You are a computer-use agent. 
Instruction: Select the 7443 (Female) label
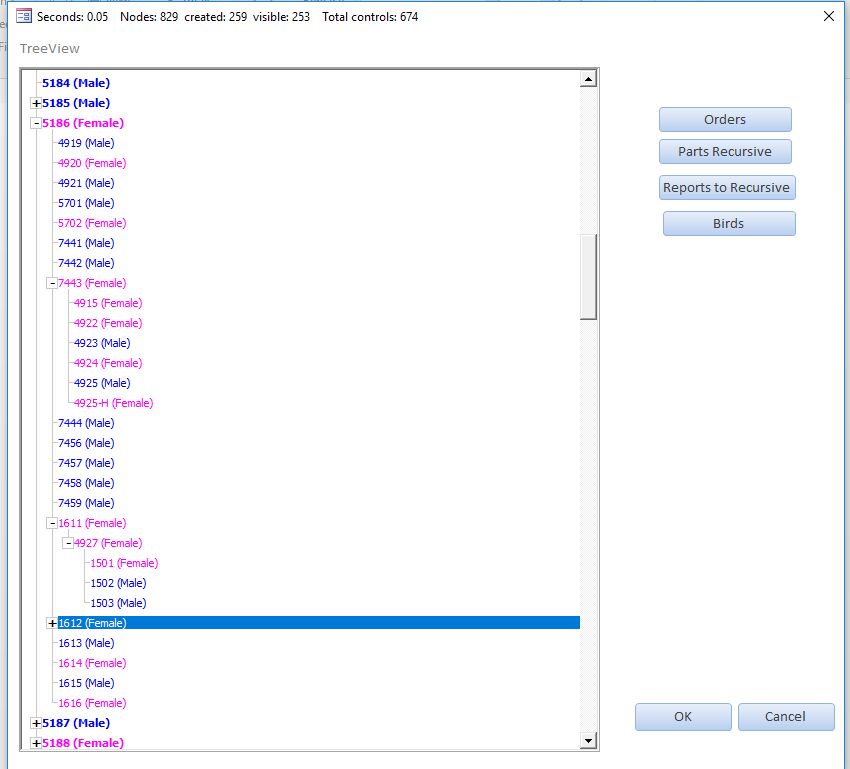tap(92, 283)
